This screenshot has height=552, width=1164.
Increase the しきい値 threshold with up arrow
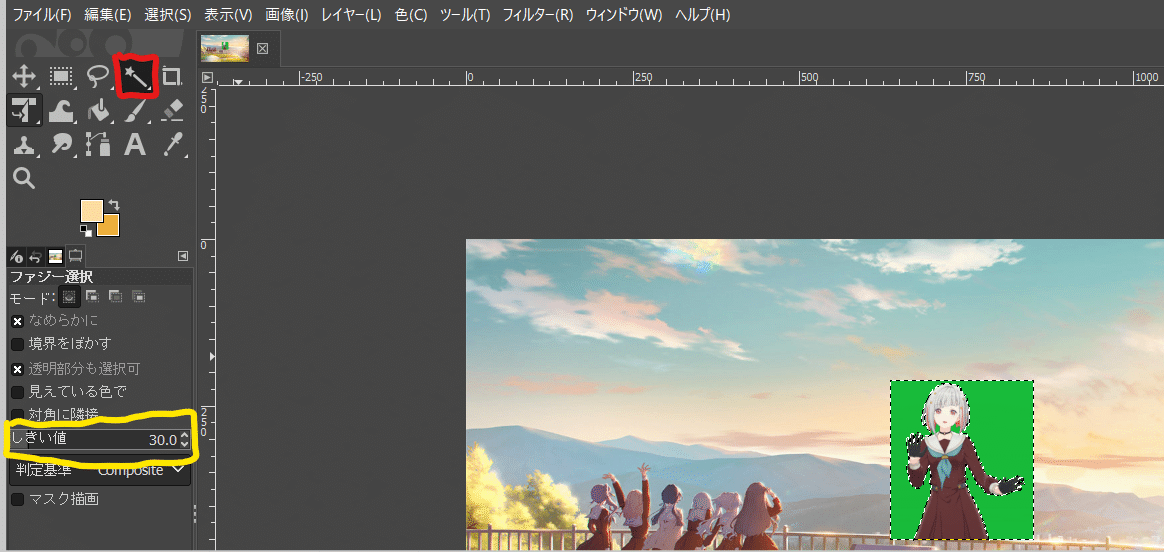[184, 434]
